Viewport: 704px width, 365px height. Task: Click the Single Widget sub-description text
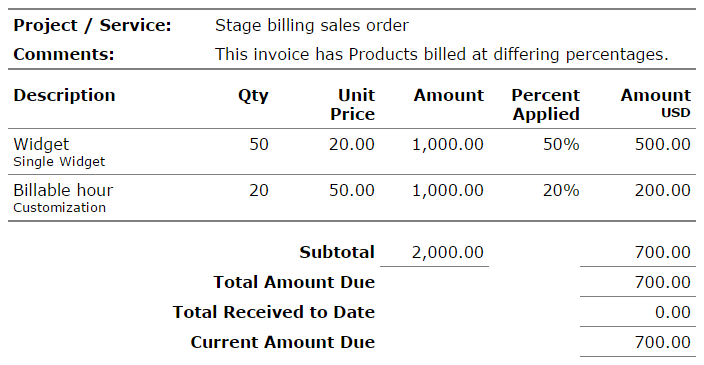click(59, 162)
